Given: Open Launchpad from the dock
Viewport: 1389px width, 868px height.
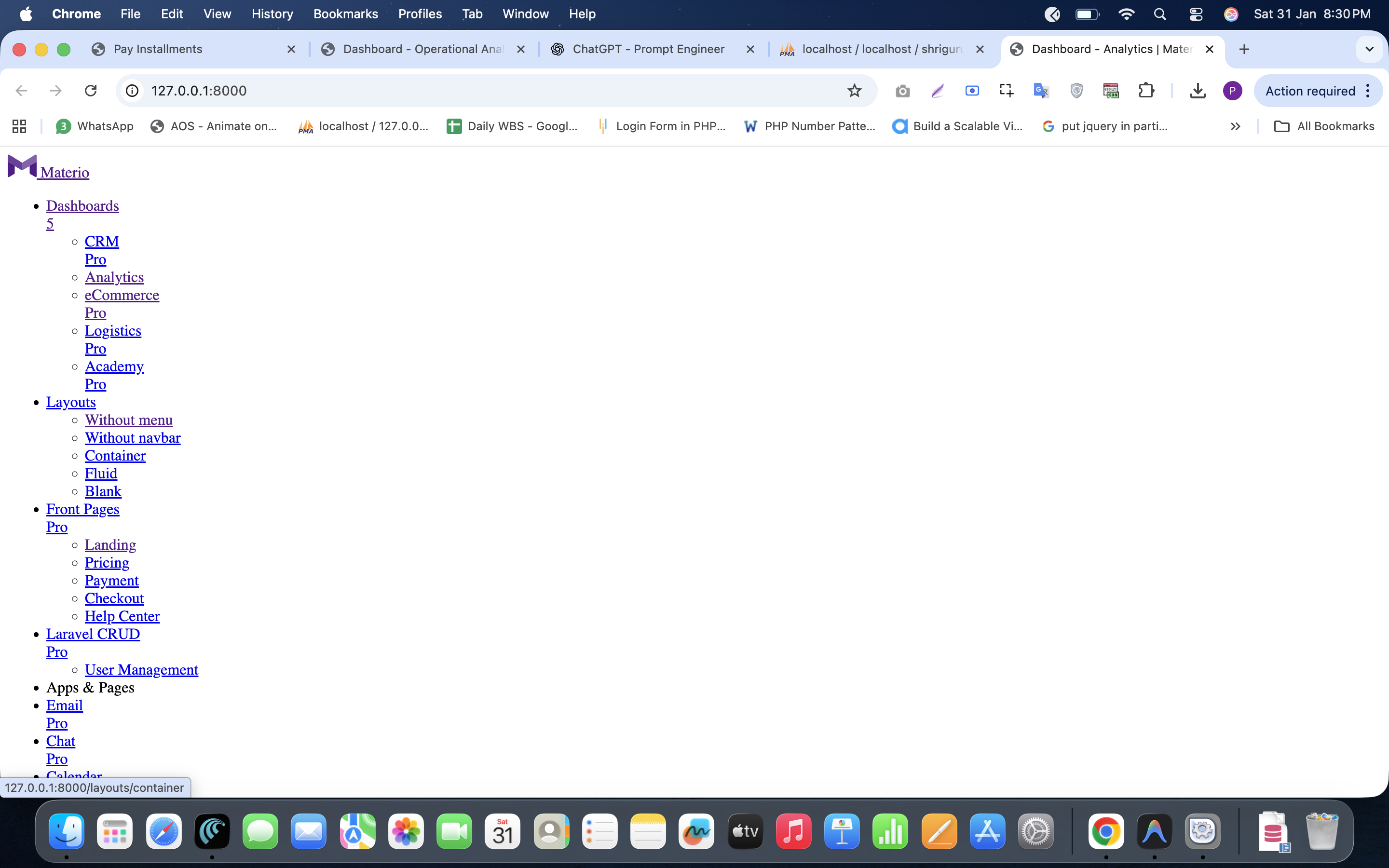Looking at the screenshot, I should click(115, 831).
